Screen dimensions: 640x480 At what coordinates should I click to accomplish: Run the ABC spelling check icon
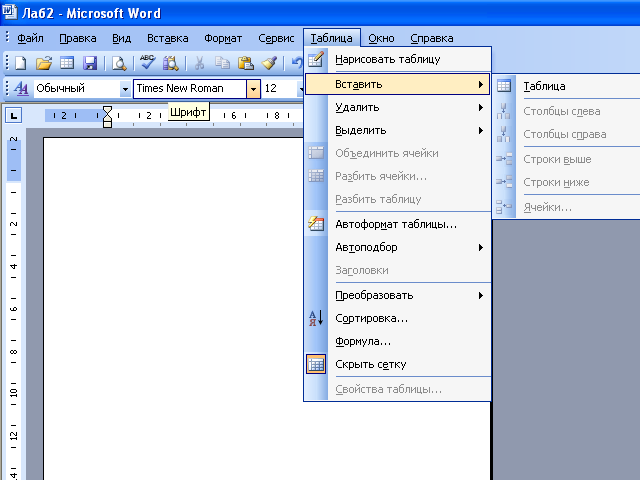click(147, 62)
